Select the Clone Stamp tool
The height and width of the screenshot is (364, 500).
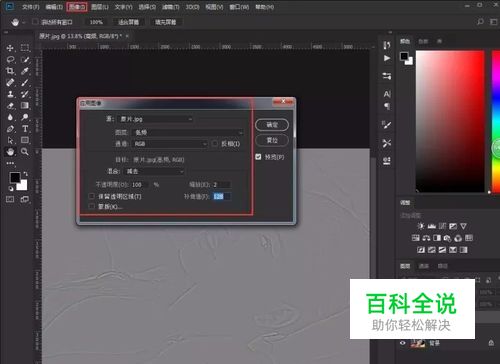pos(10,94)
